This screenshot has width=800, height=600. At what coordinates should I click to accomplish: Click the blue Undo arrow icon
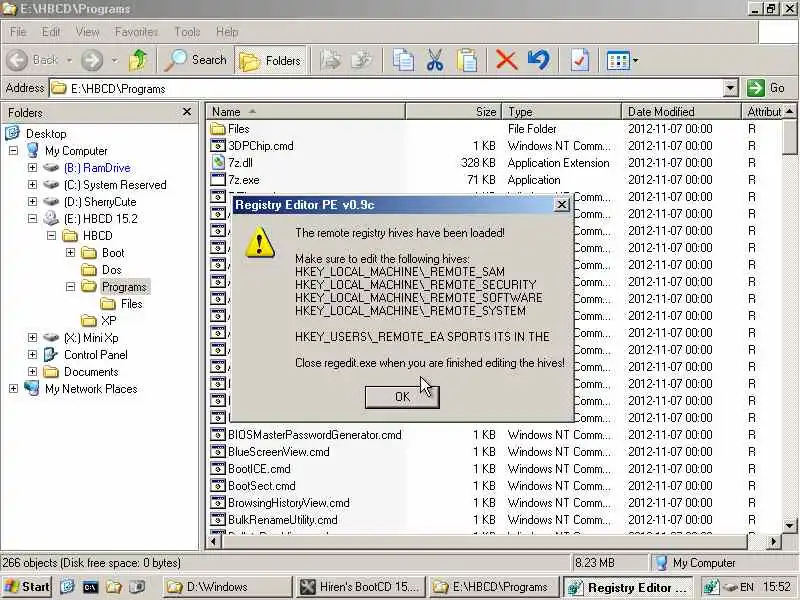539,60
